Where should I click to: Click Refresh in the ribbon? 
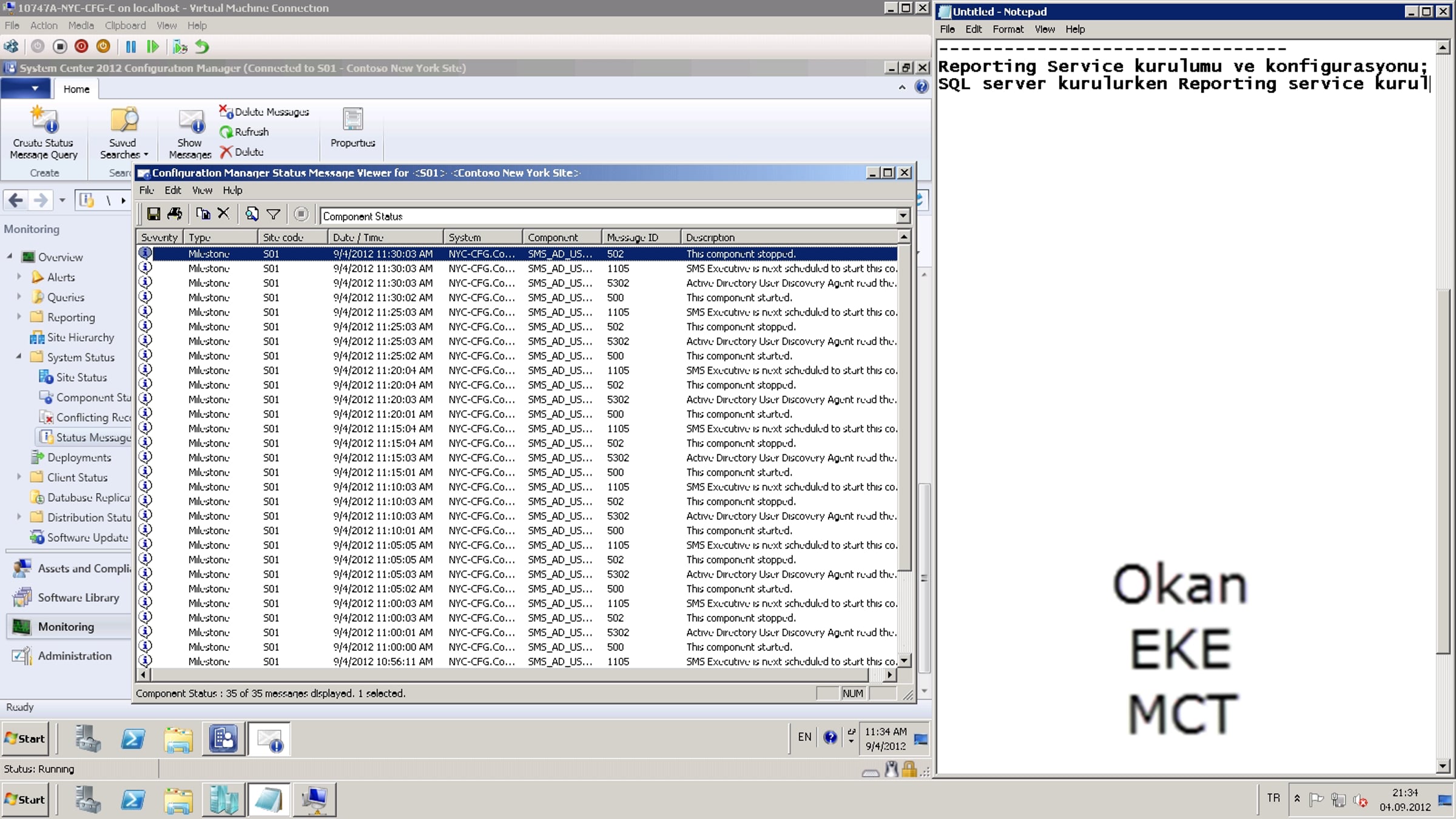244,132
